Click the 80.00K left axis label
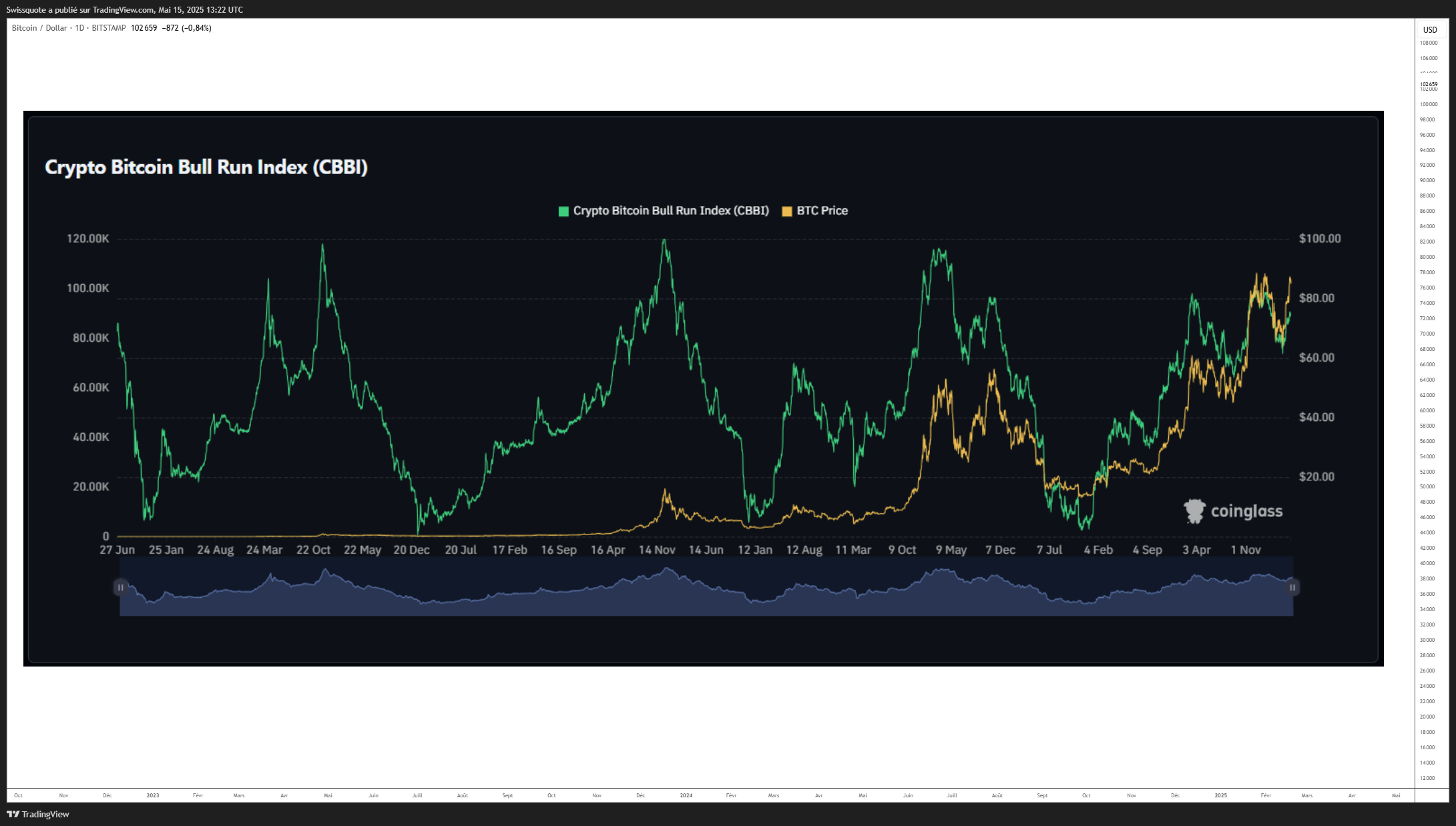This screenshot has width=1456, height=826. point(91,338)
